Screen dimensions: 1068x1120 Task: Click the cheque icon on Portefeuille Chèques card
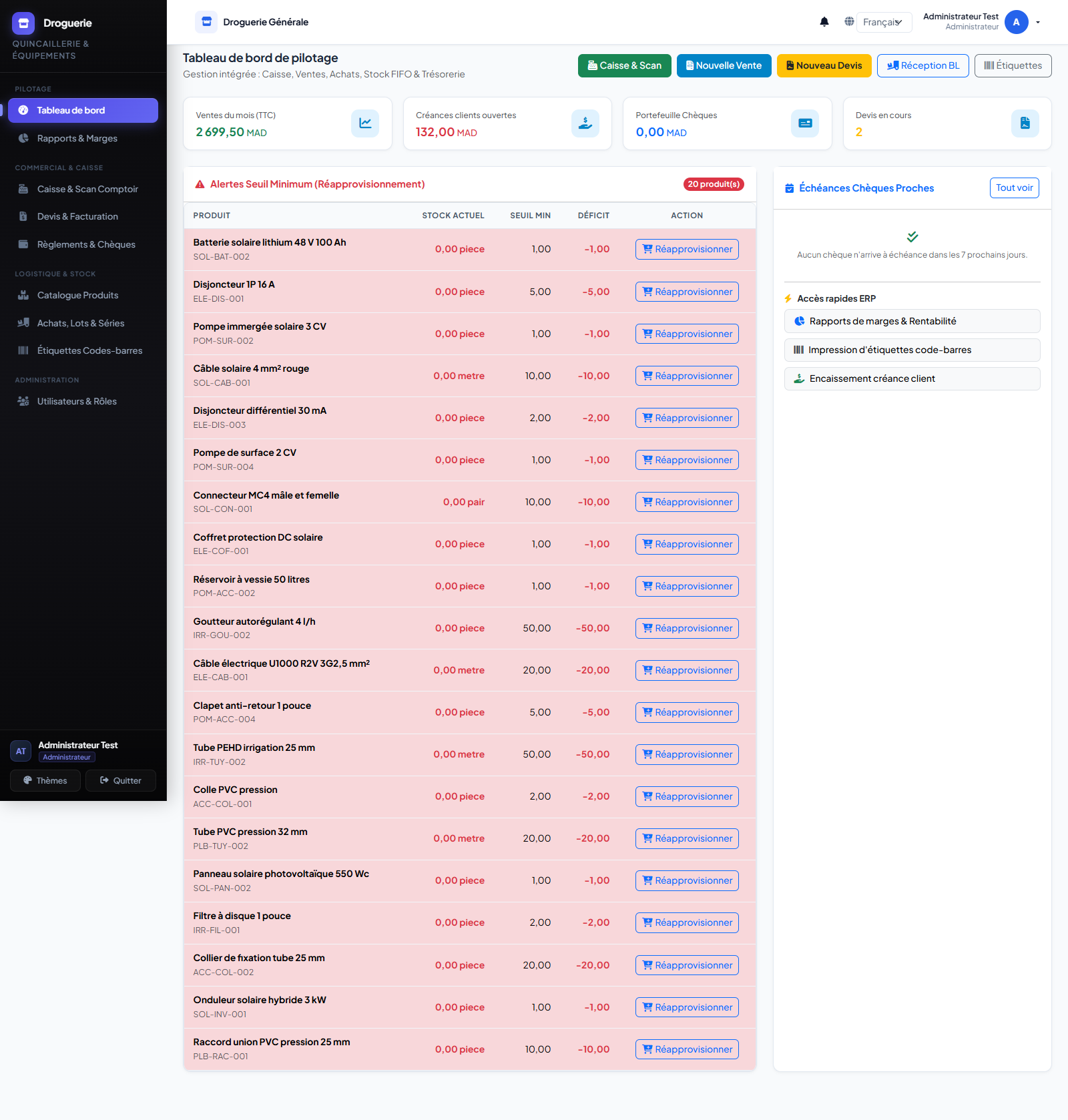[805, 123]
